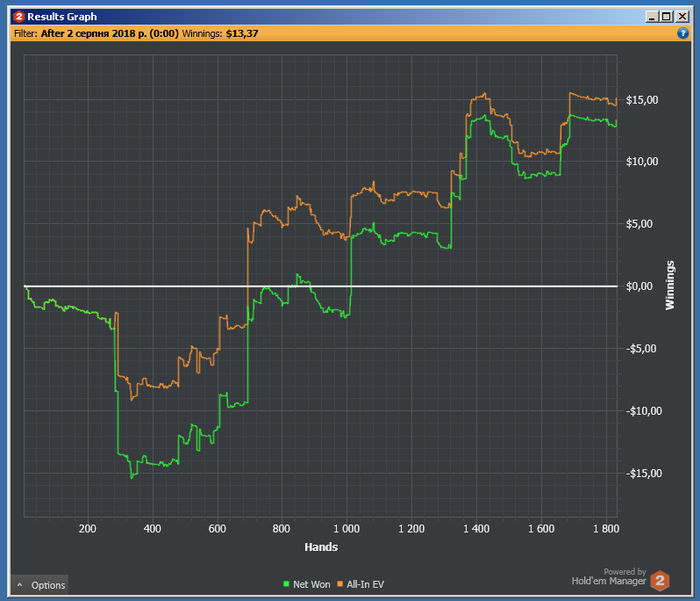This screenshot has width=700, height=601.
Task: Click the filter text 'After 2 серпня 2018 р. (0:00)'
Action: [x=109, y=33]
